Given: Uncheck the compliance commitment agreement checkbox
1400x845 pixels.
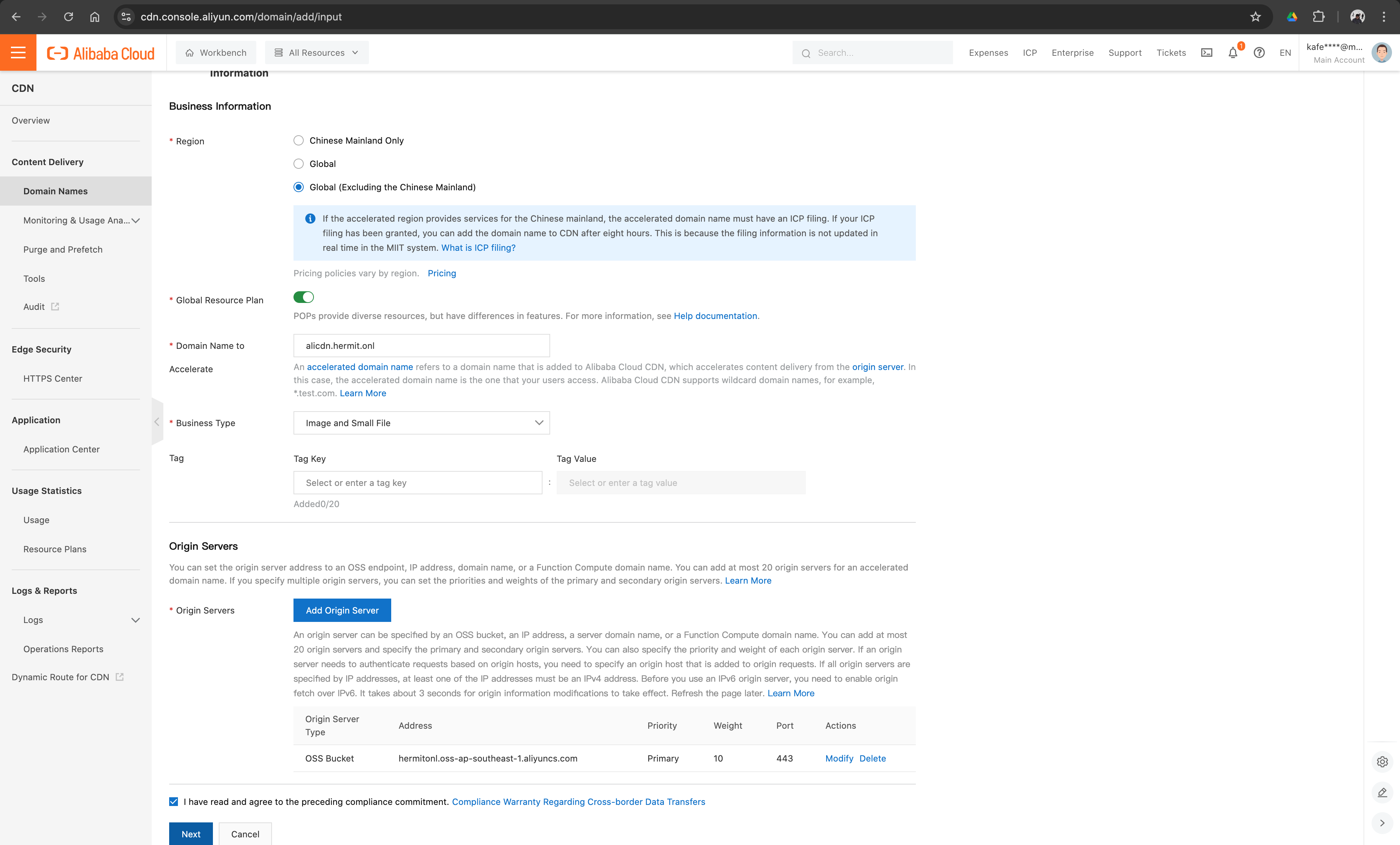Looking at the screenshot, I should [x=173, y=801].
